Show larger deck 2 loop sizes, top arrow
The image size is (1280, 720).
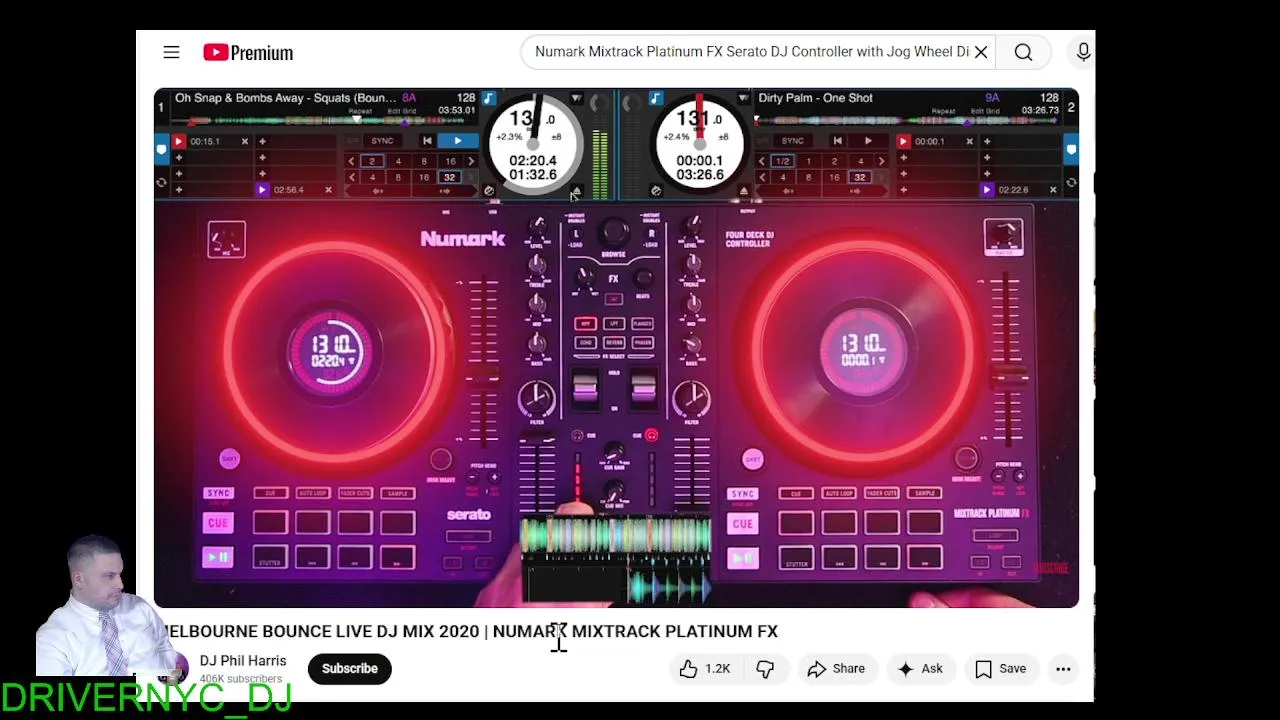[881, 161]
